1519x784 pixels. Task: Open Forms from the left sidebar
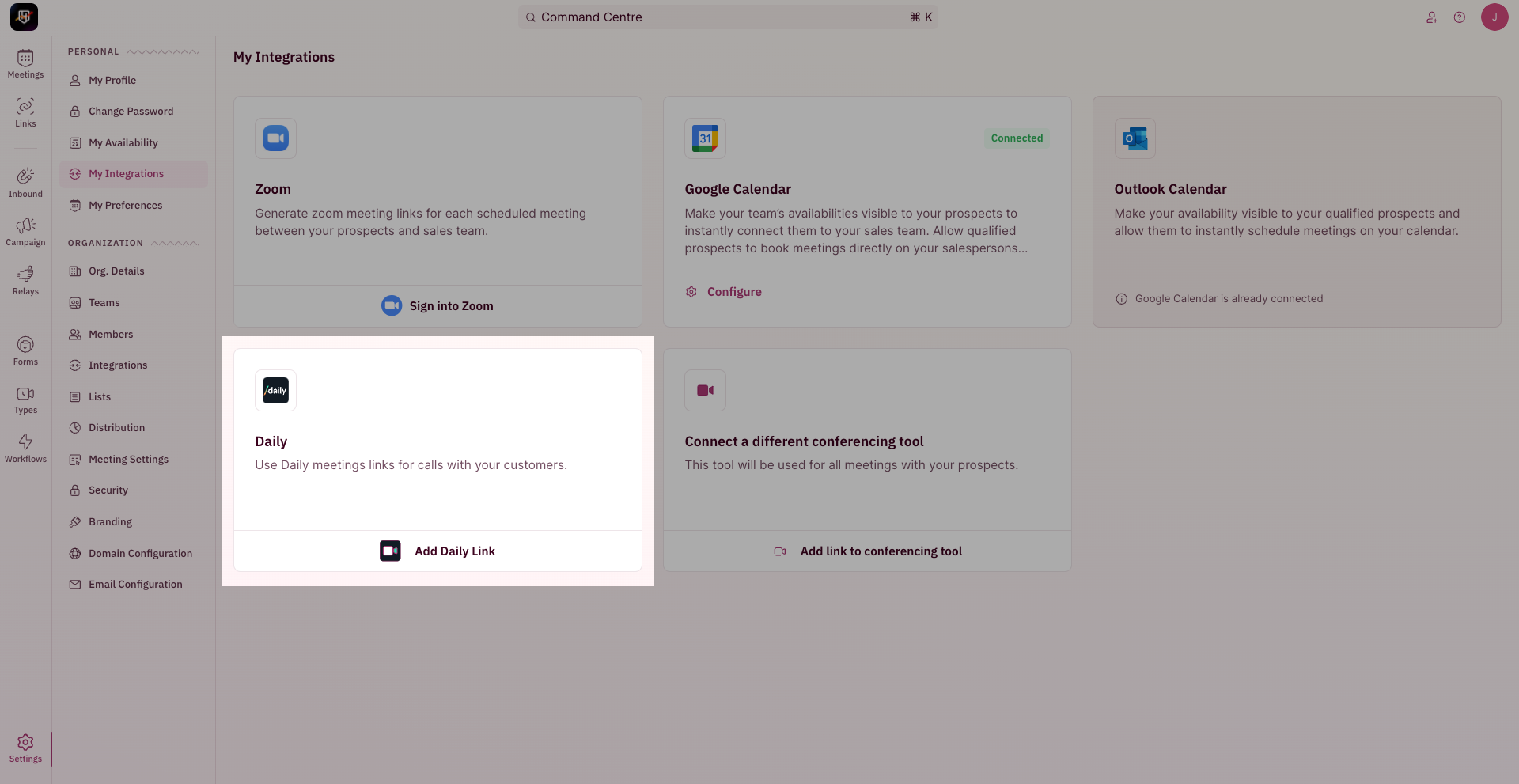[x=25, y=350]
